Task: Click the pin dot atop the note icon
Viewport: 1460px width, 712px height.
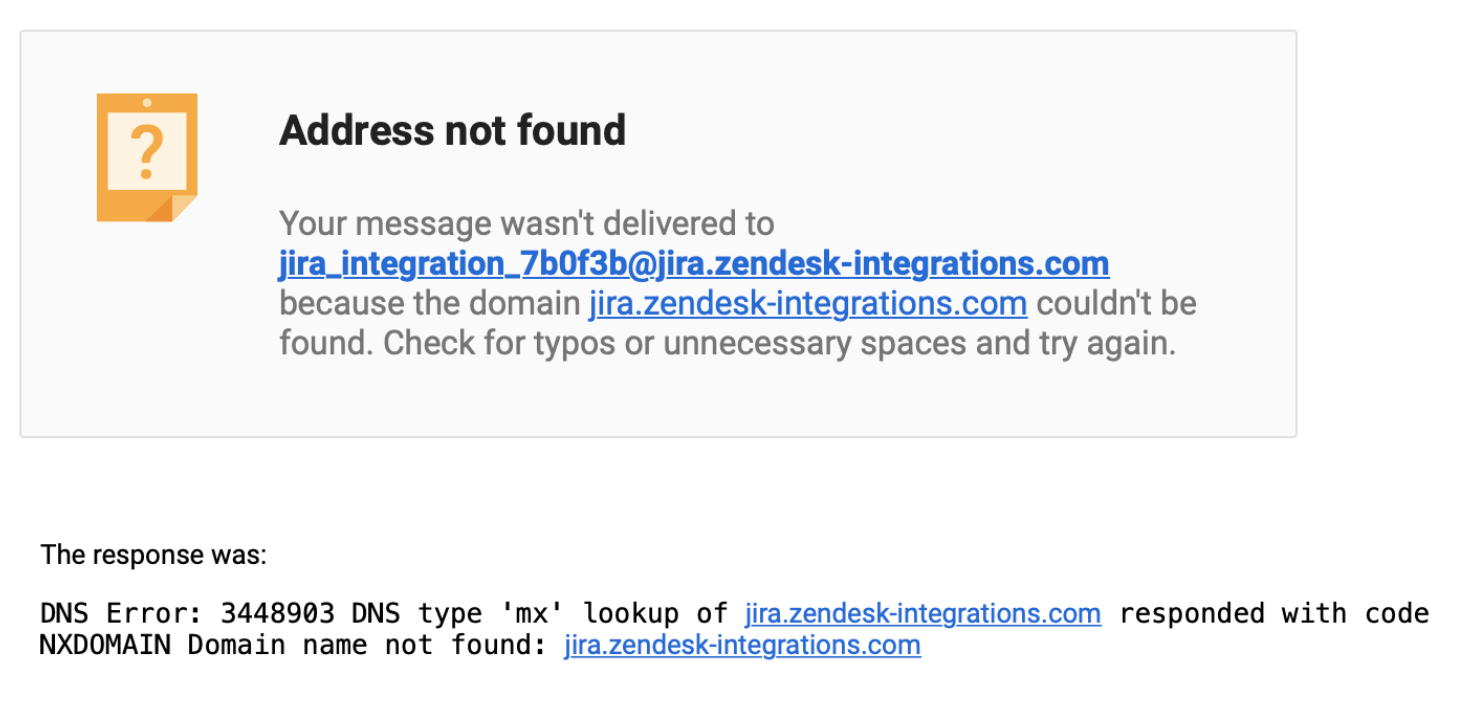Action: (147, 102)
